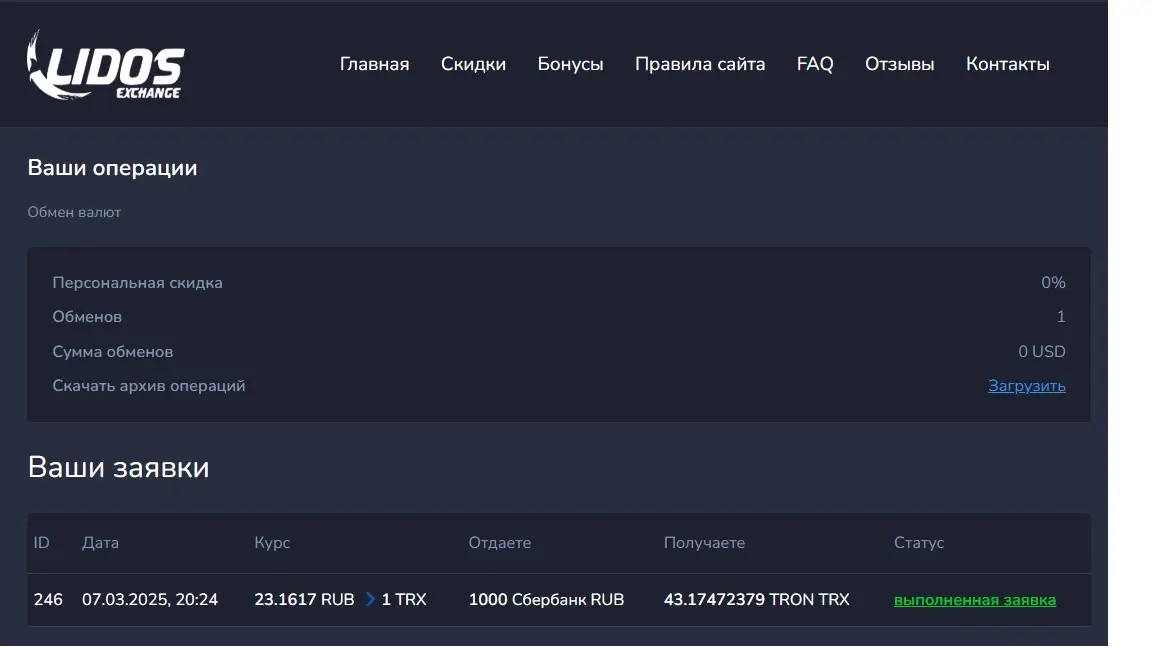Open the FAQ page
Image resolution: width=1152 pixels, height=648 pixels.
[815, 64]
